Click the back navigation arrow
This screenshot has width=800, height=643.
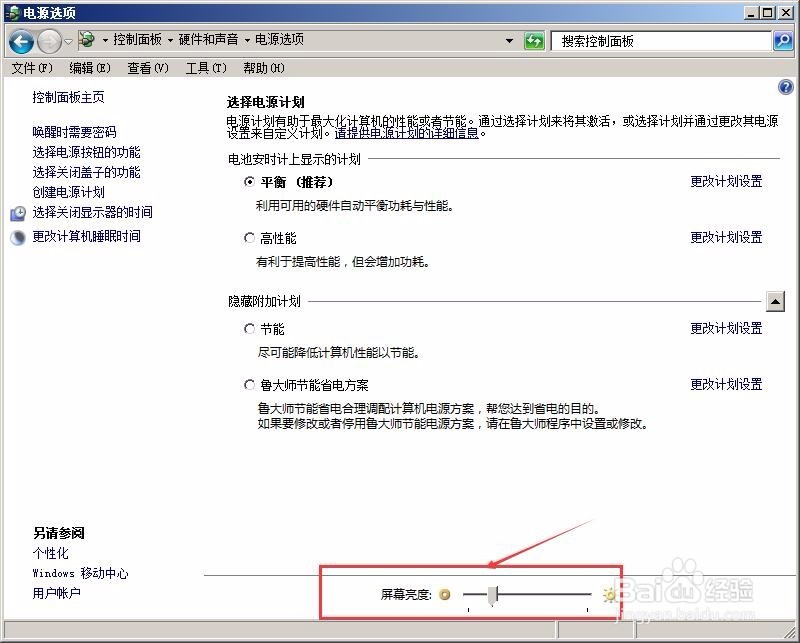coord(20,42)
